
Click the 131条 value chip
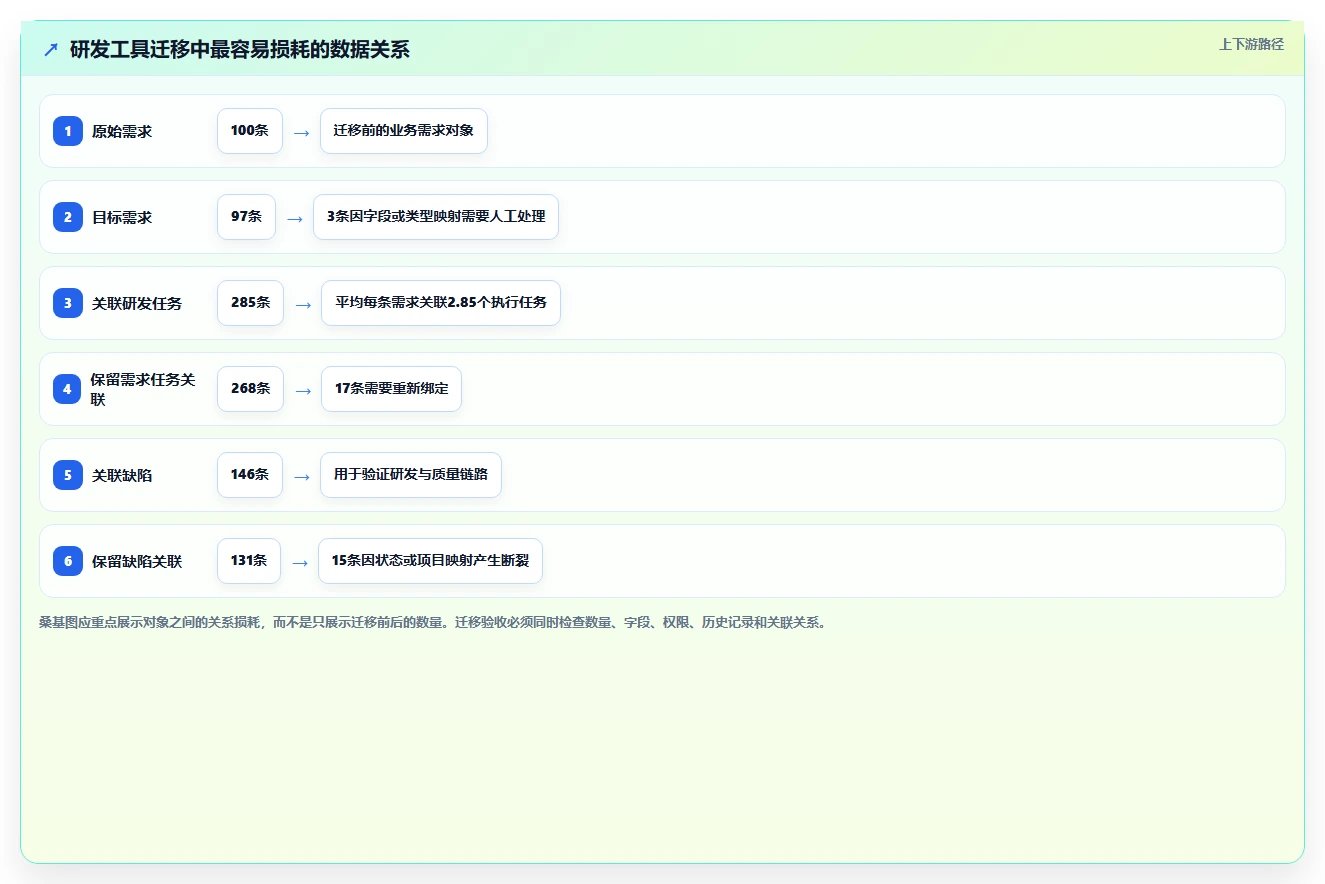tap(249, 561)
